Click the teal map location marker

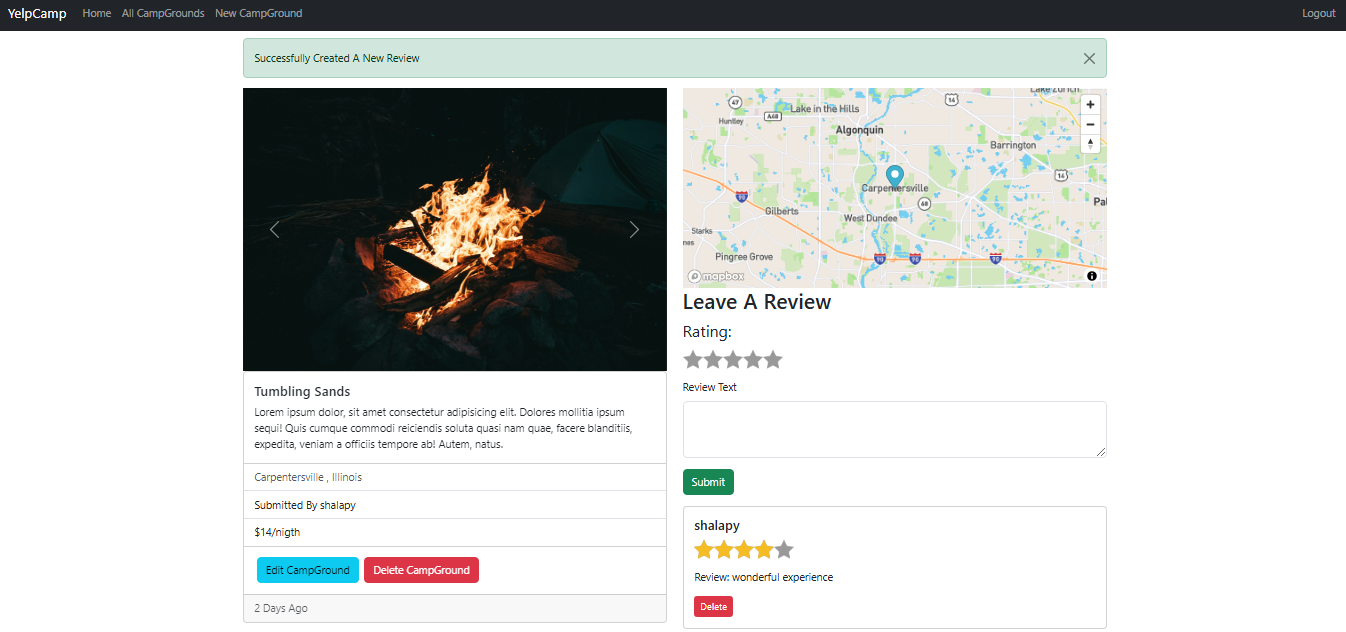point(894,179)
